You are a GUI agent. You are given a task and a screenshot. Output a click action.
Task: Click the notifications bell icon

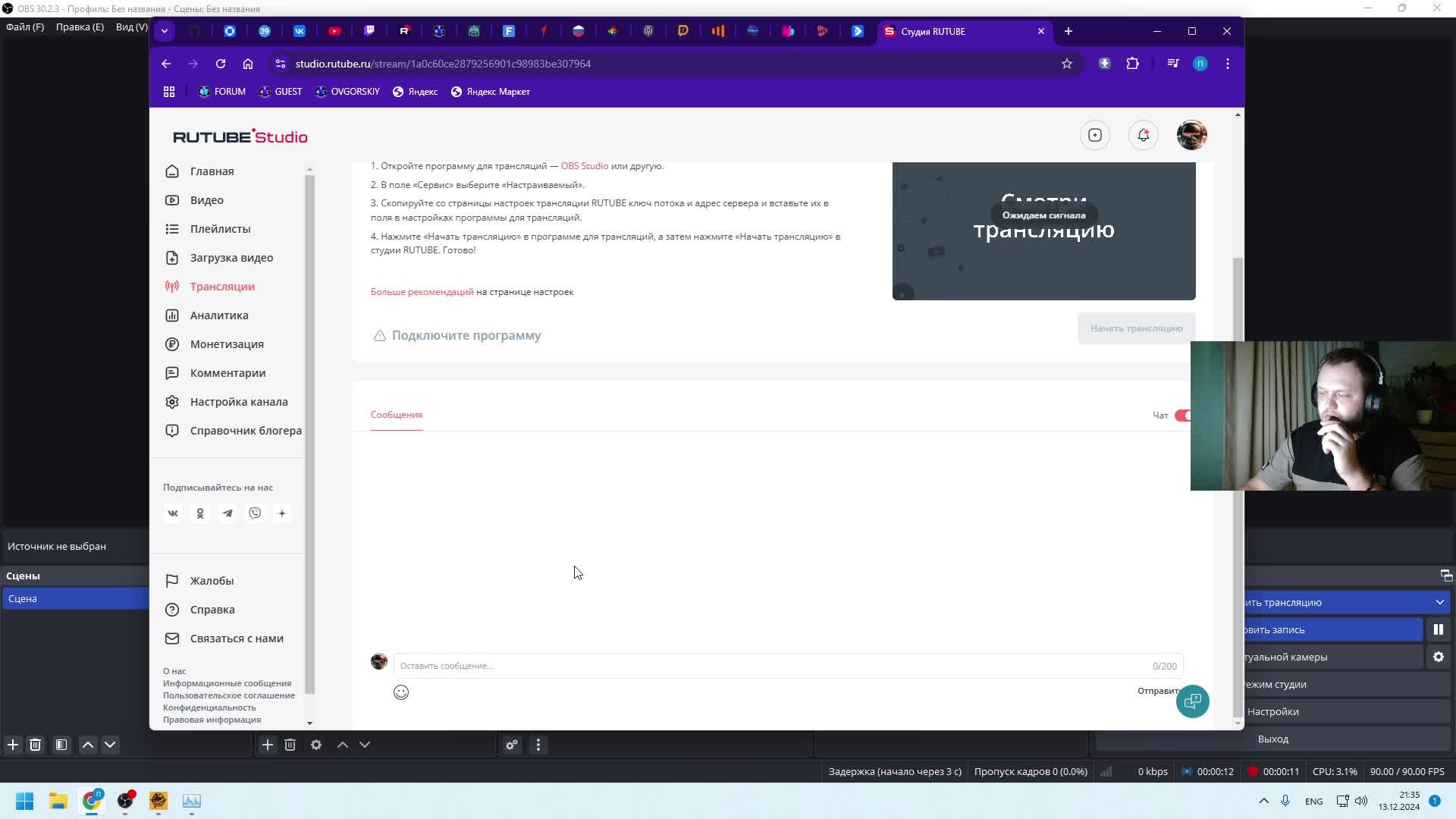point(1143,135)
